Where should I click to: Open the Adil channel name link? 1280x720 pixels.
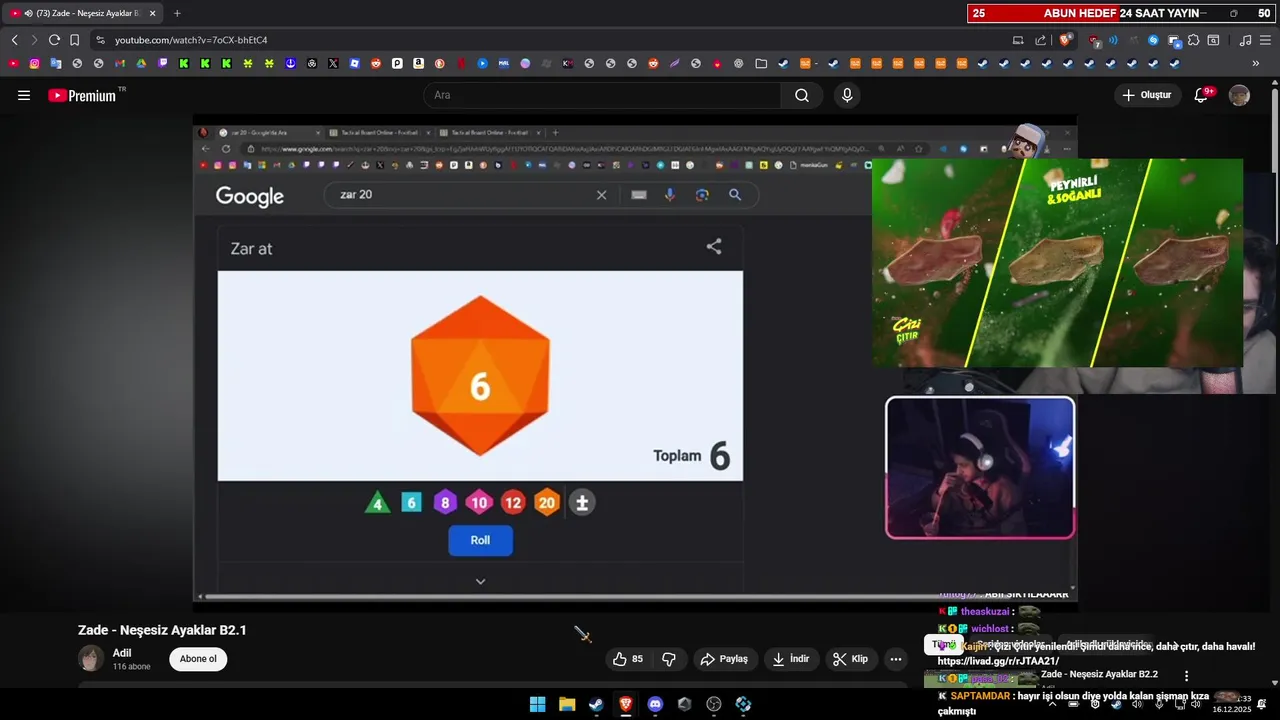[x=122, y=653]
